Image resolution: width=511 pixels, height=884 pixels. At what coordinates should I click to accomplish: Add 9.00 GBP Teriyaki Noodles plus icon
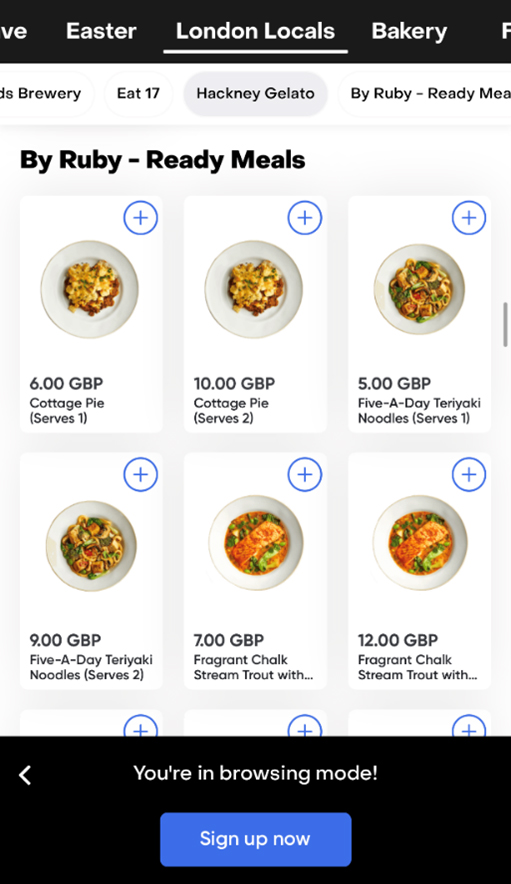140,474
